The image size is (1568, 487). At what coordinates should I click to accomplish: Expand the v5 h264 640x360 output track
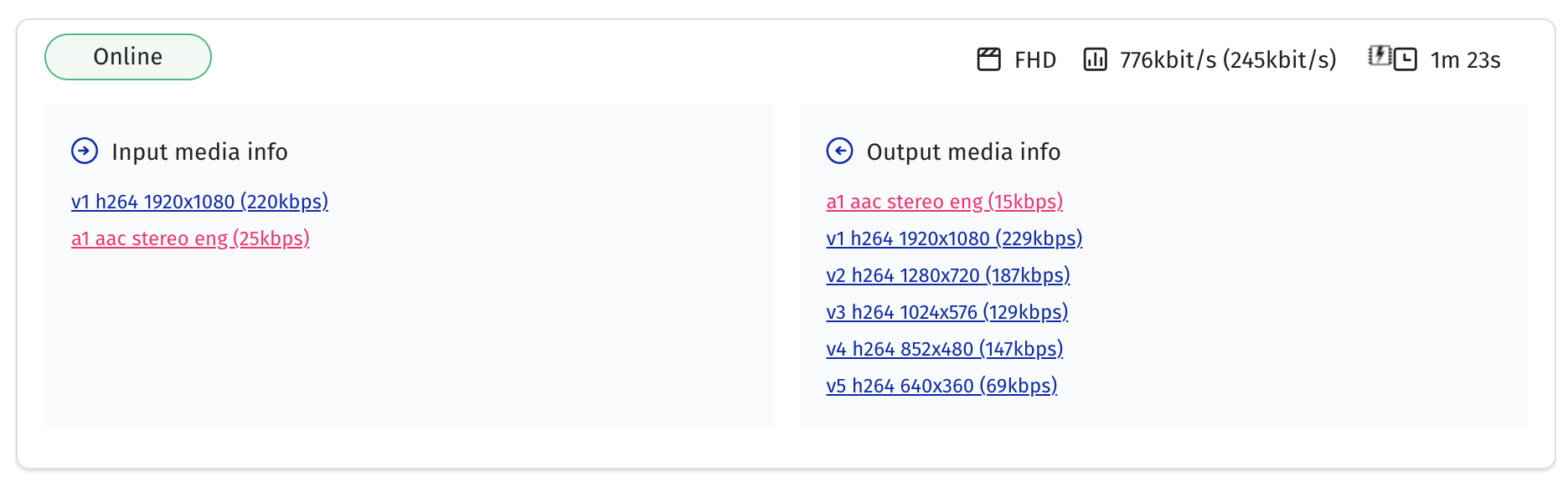941,385
